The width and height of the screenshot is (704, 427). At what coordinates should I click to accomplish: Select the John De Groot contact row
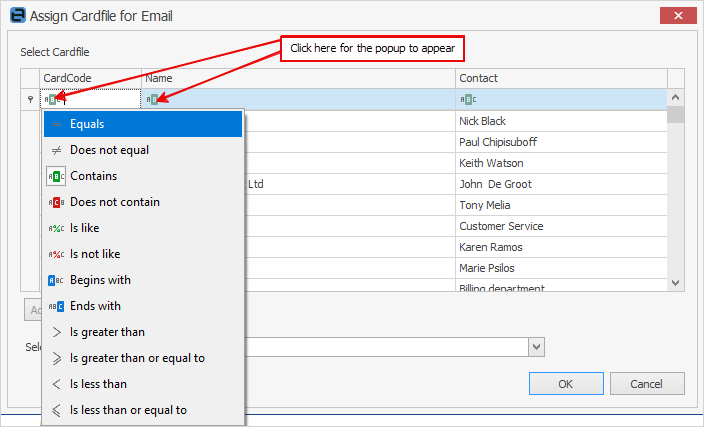[x=561, y=184]
